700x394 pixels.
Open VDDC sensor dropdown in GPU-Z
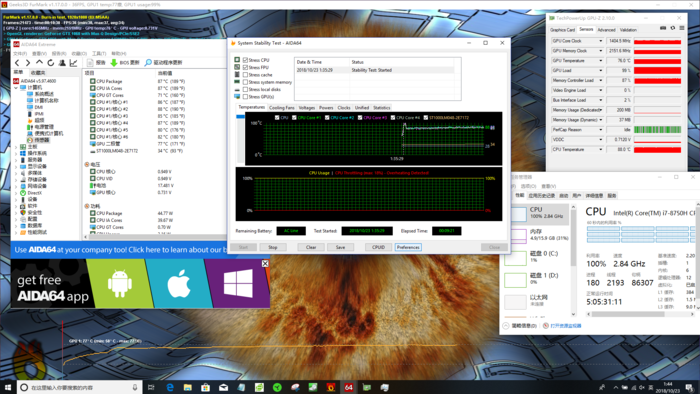[600, 139]
